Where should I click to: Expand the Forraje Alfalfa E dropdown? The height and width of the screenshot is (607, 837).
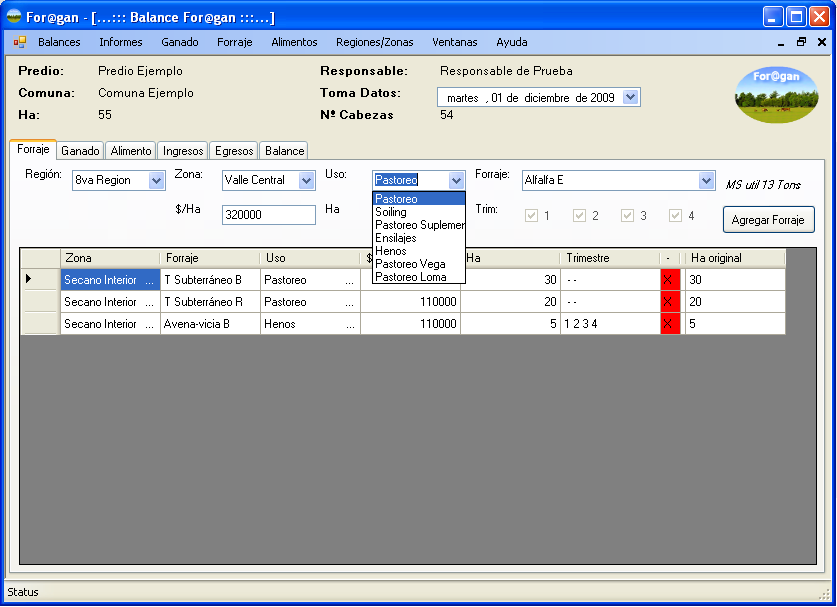tap(705, 181)
